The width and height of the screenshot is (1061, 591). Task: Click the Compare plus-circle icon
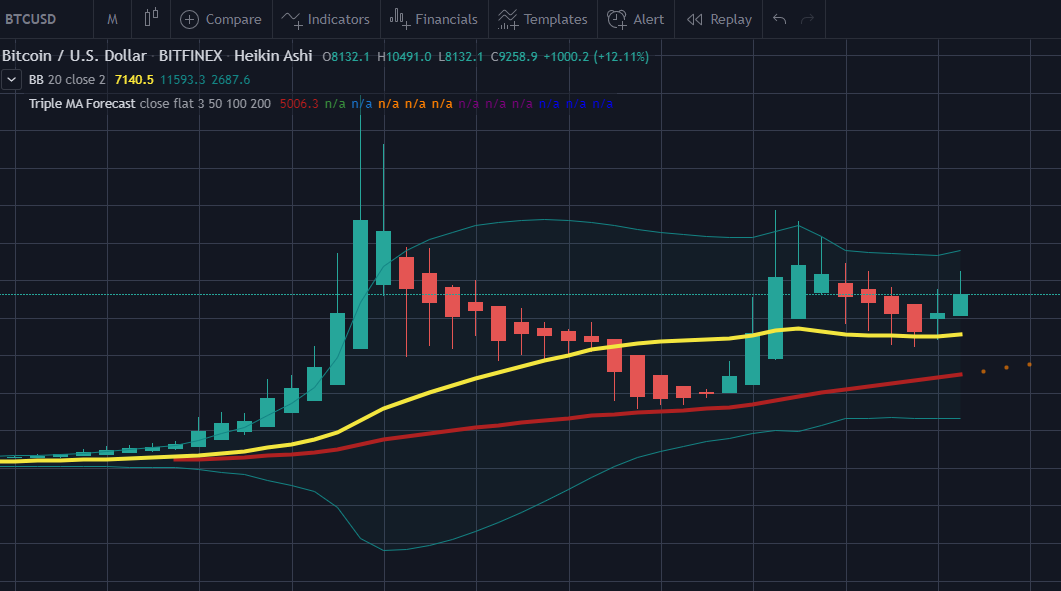(189, 19)
